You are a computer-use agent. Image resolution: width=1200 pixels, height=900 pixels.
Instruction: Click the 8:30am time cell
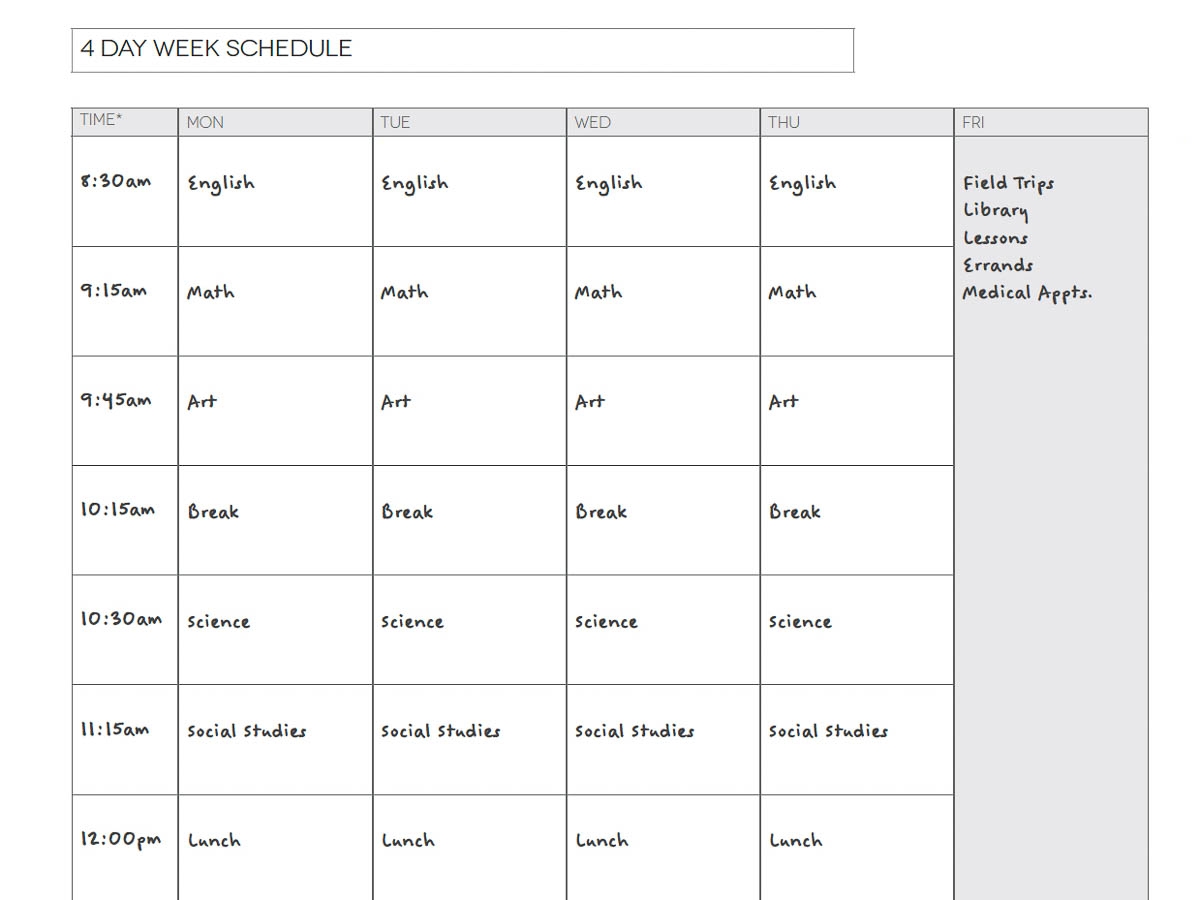click(x=125, y=191)
